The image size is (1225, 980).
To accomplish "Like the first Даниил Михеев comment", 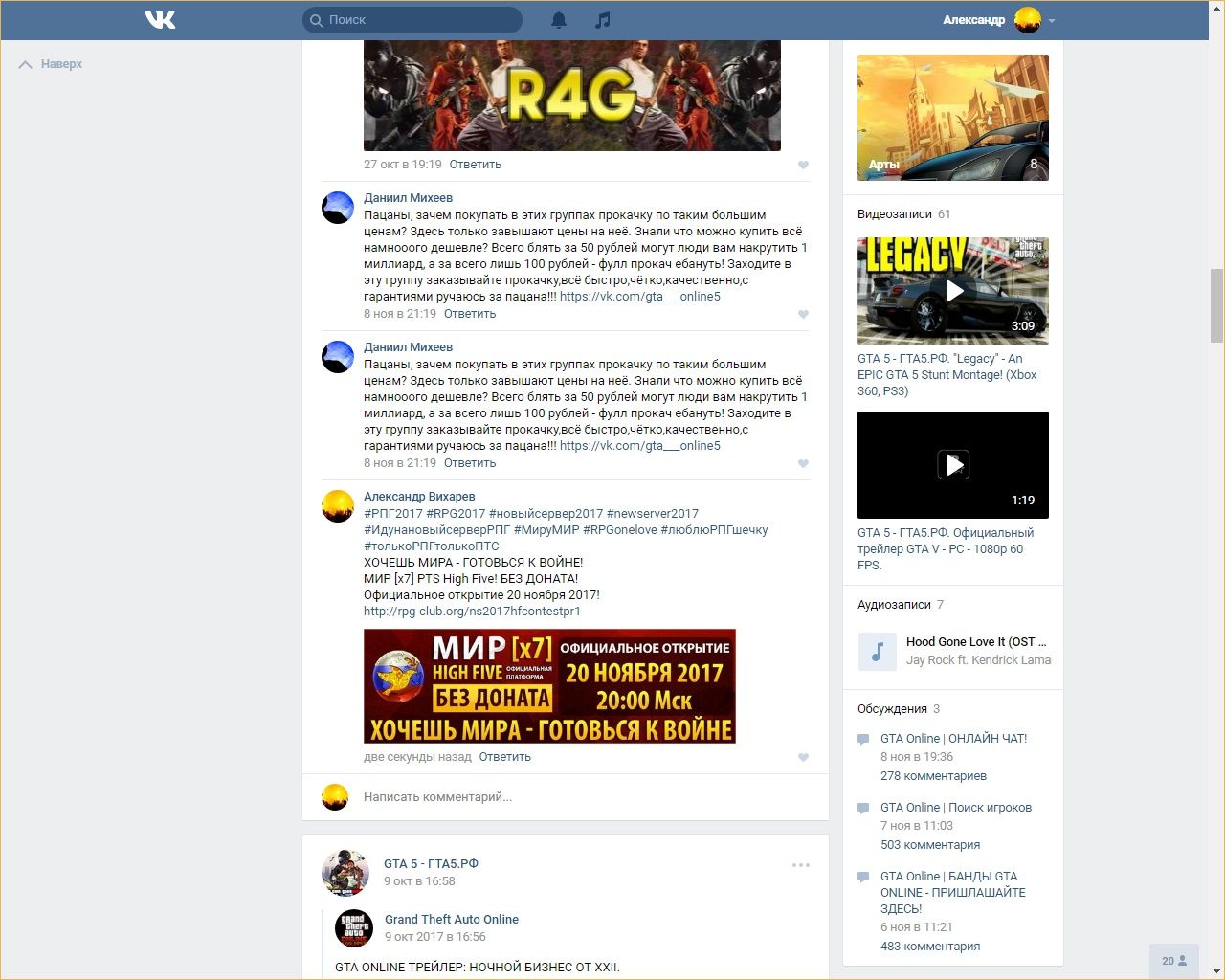I will [803, 314].
